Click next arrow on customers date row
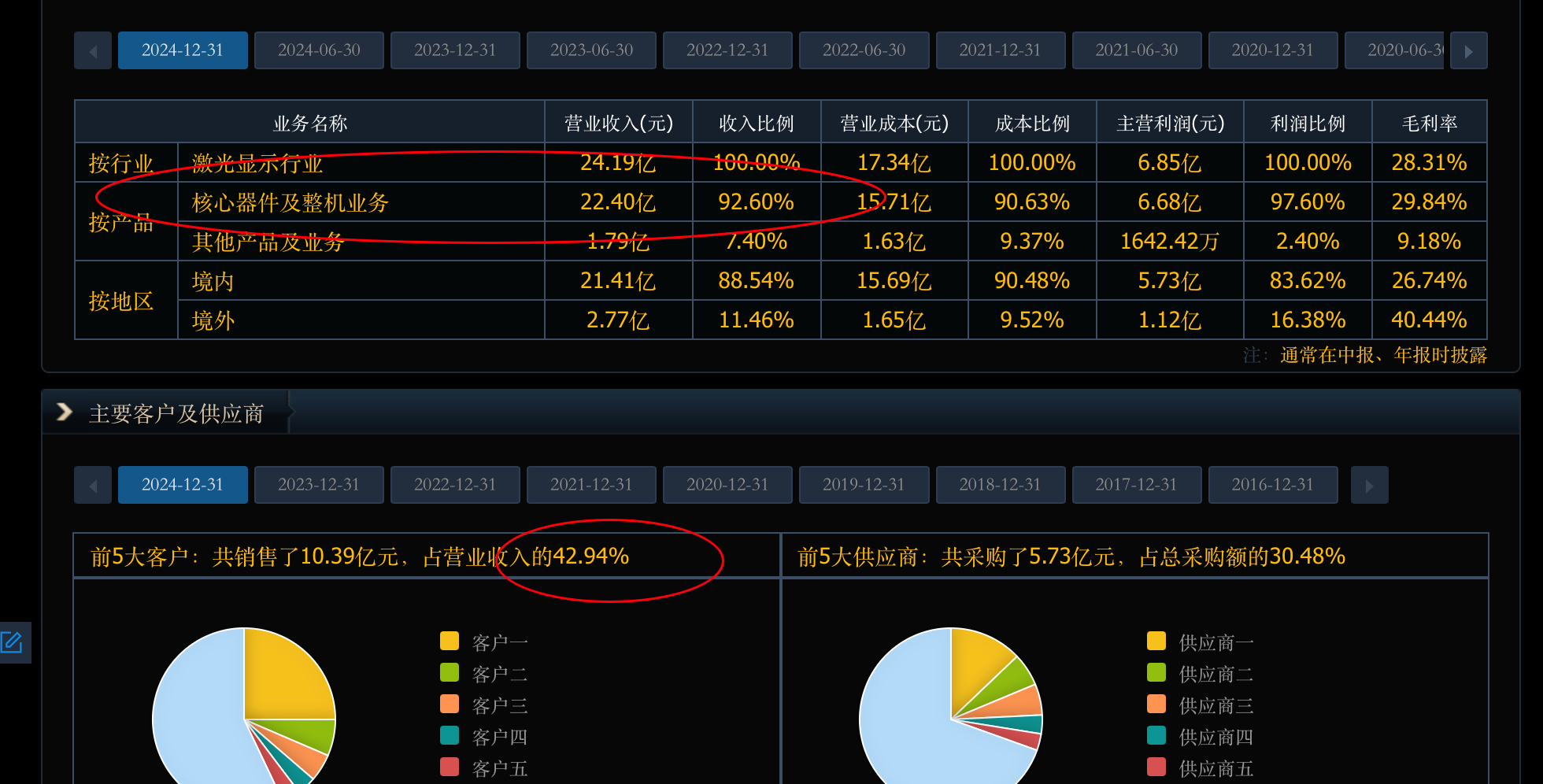 [x=1369, y=485]
